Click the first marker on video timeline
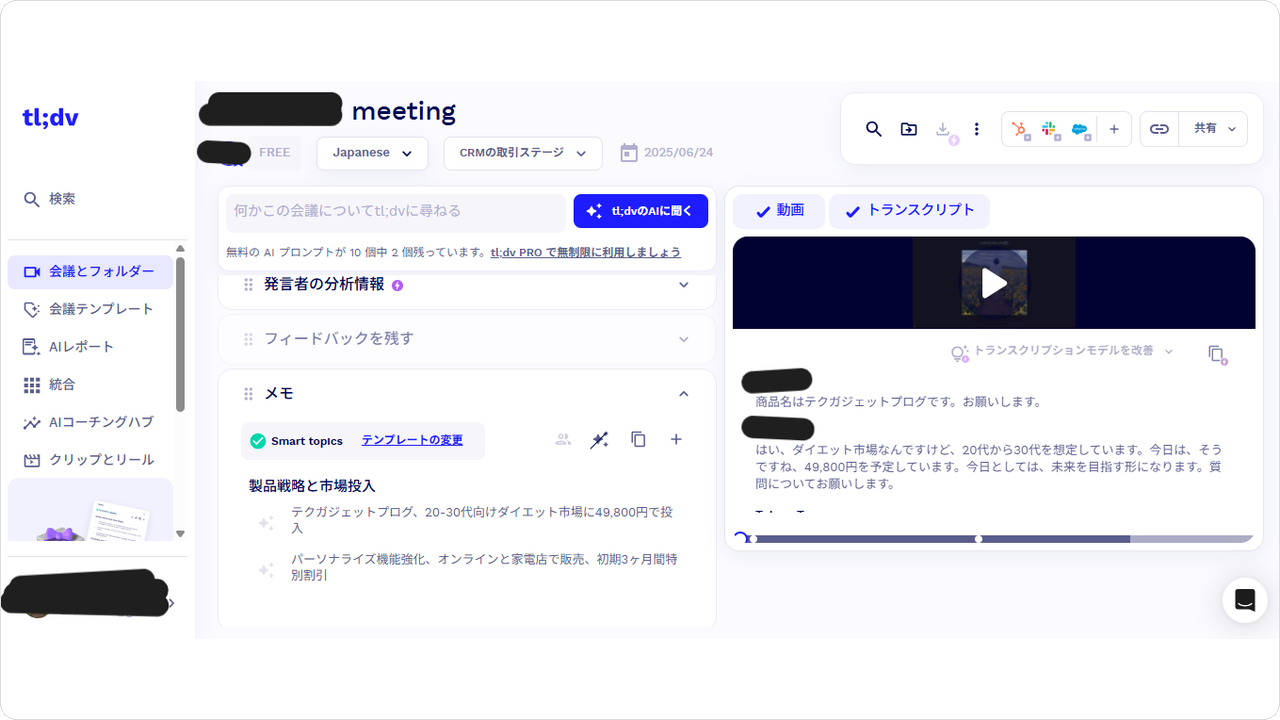Viewport: 1280px width, 720px height. [x=752, y=539]
